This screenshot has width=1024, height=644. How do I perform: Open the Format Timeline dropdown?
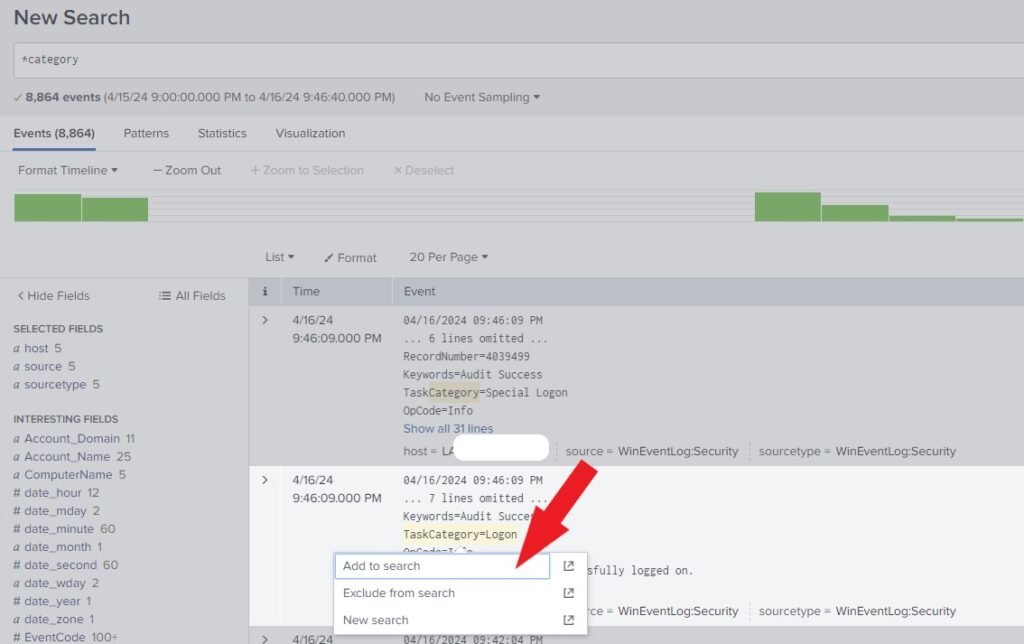click(68, 170)
